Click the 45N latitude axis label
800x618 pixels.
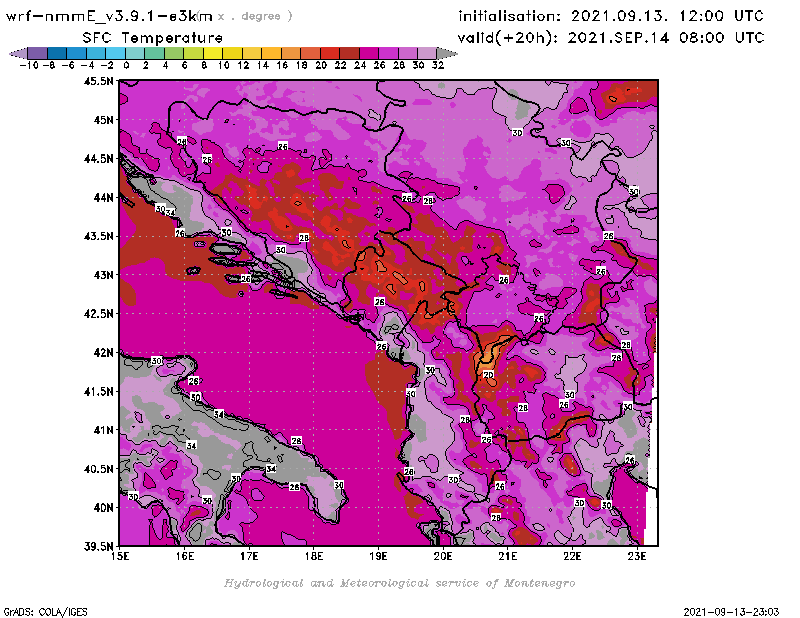coord(103,120)
